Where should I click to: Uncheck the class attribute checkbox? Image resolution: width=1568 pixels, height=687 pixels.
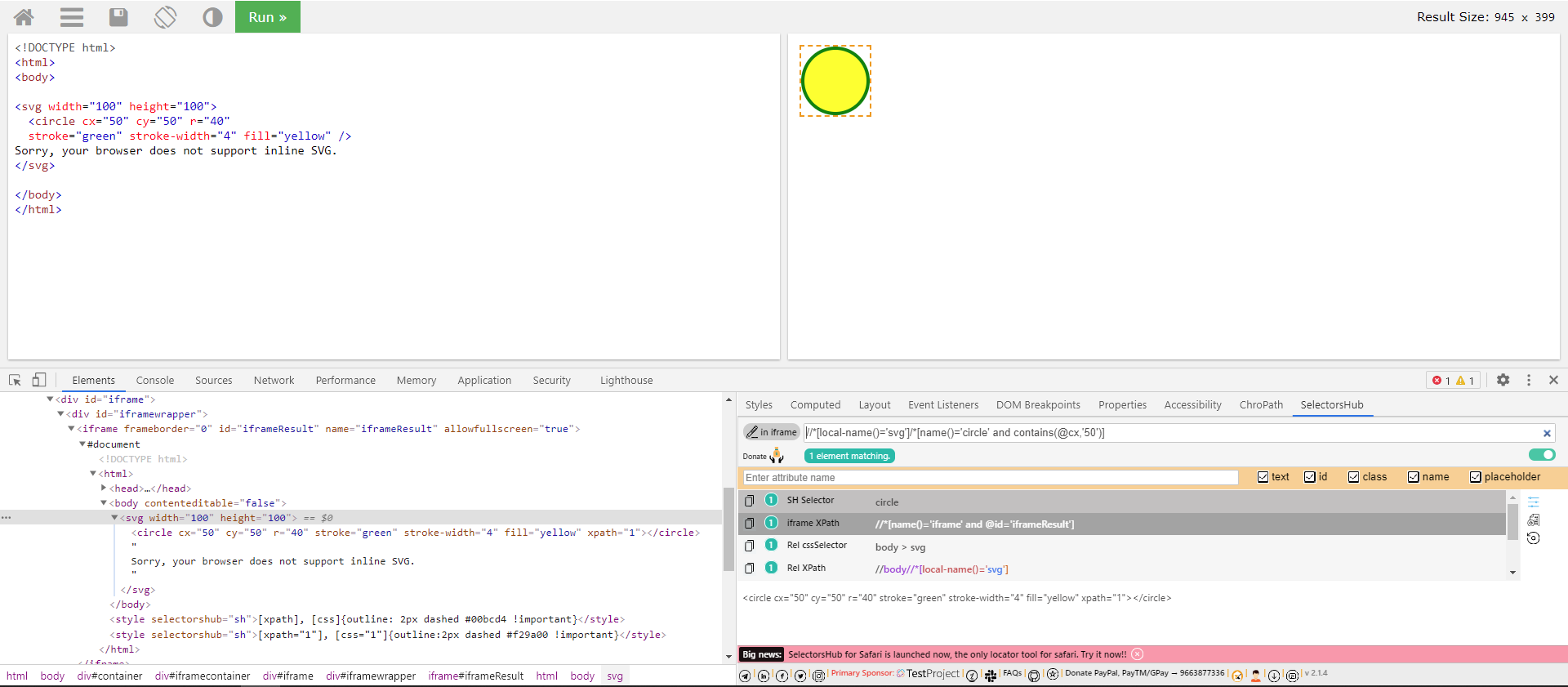pyautogui.click(x=1353, y=477)
